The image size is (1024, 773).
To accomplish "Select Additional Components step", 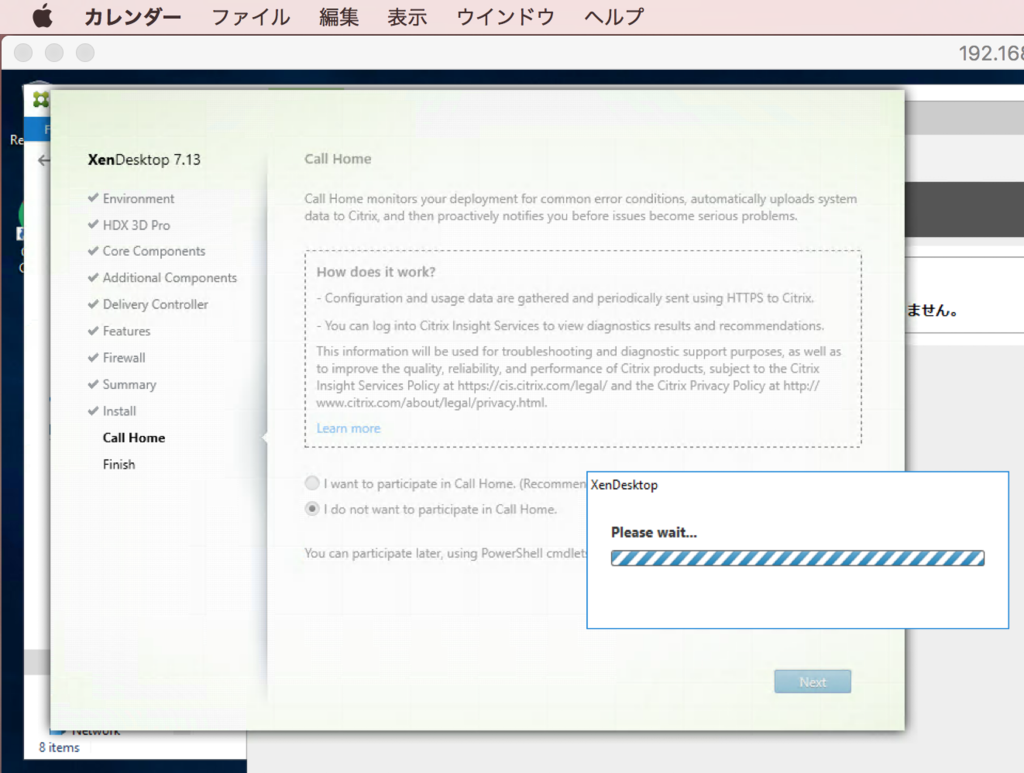I will [x=170, y=278].
